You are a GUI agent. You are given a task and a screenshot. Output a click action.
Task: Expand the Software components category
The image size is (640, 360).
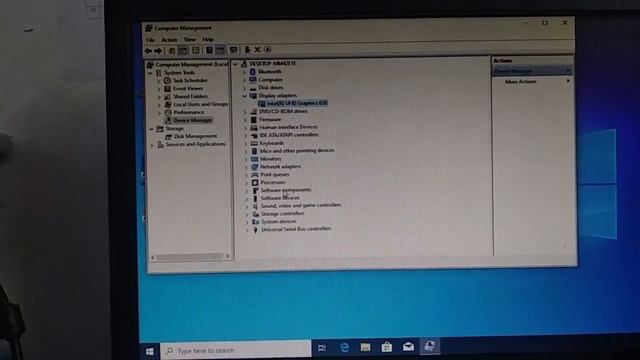click(246, 191)
